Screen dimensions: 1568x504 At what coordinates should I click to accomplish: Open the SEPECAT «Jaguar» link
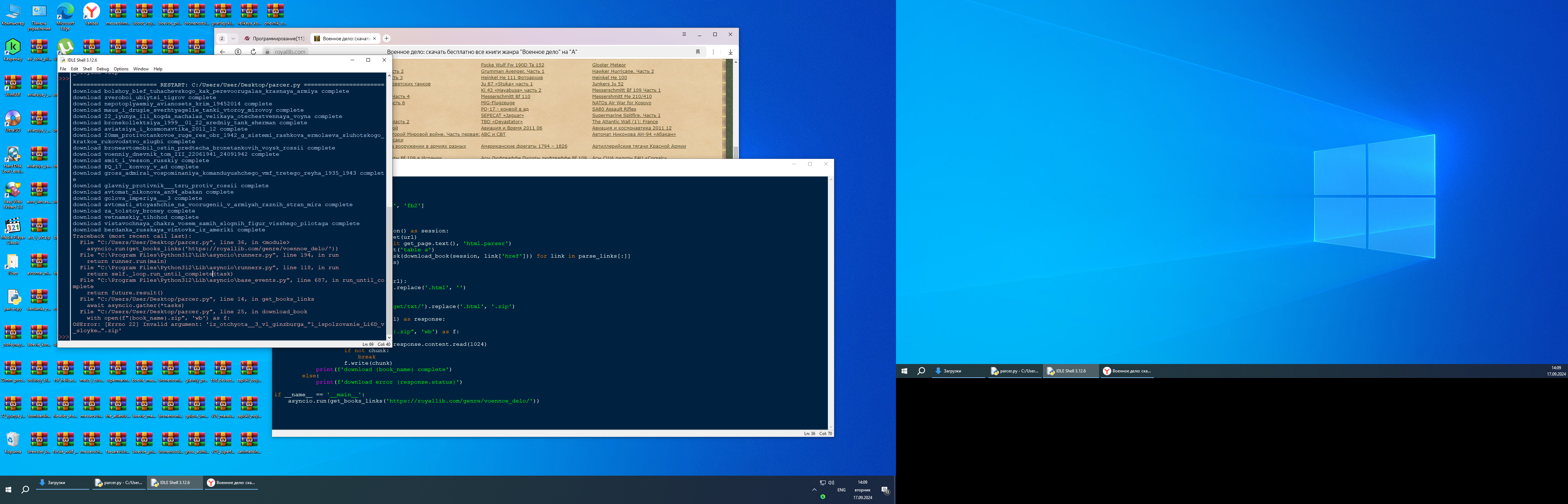(x=502, y=115)
